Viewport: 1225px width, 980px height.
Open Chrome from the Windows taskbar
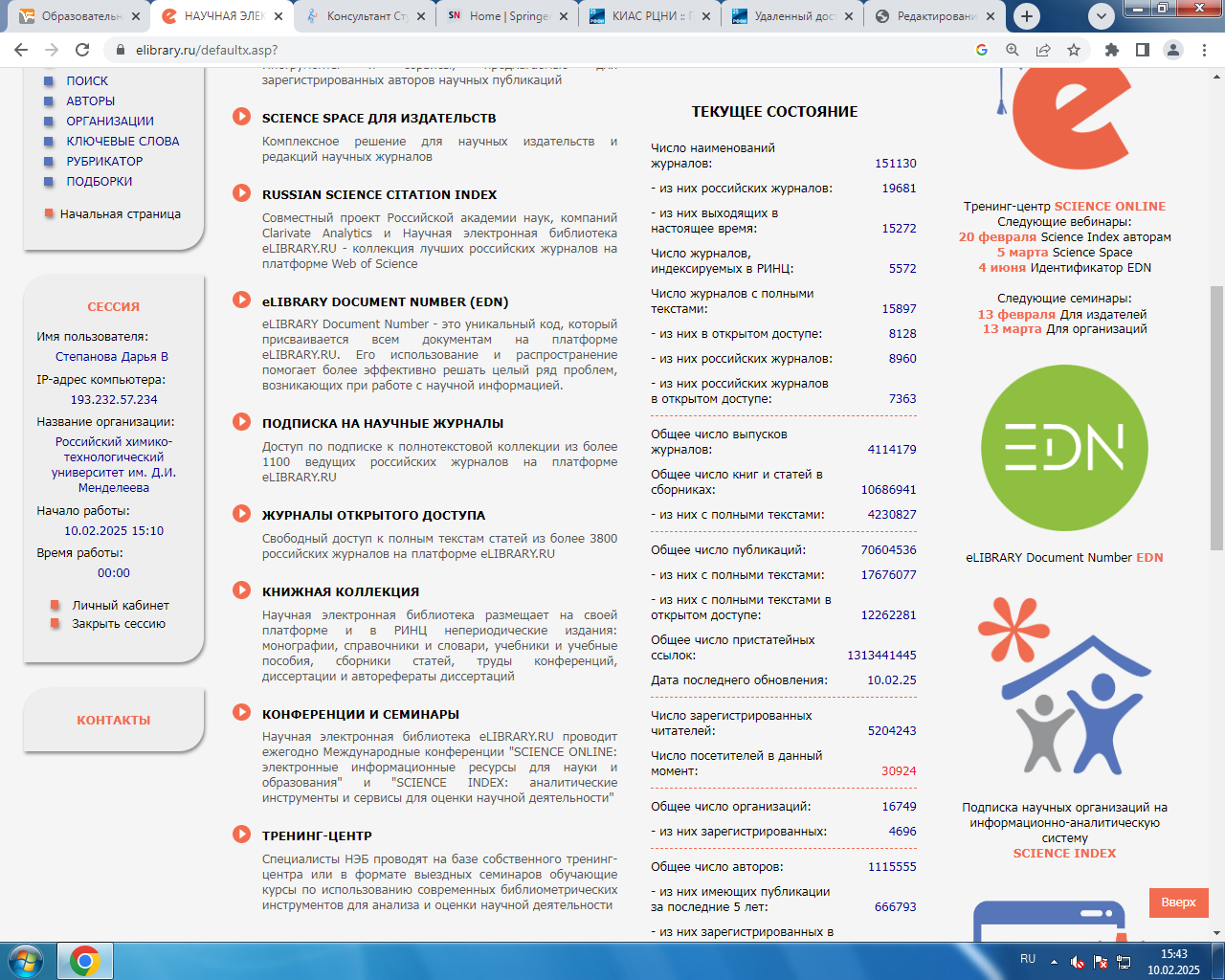point(85,960)
